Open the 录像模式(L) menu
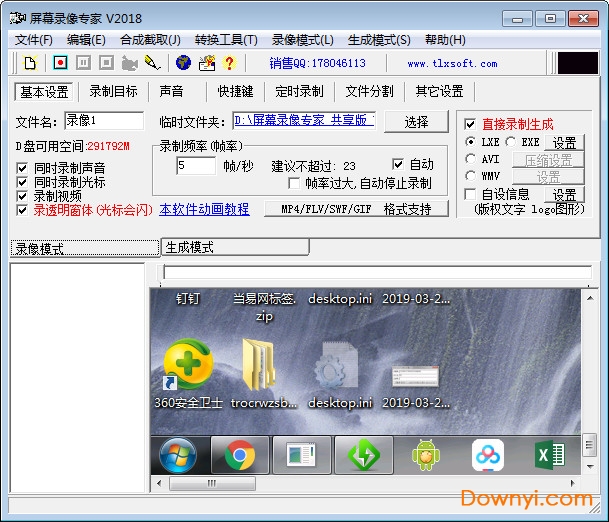 point(301,40)
